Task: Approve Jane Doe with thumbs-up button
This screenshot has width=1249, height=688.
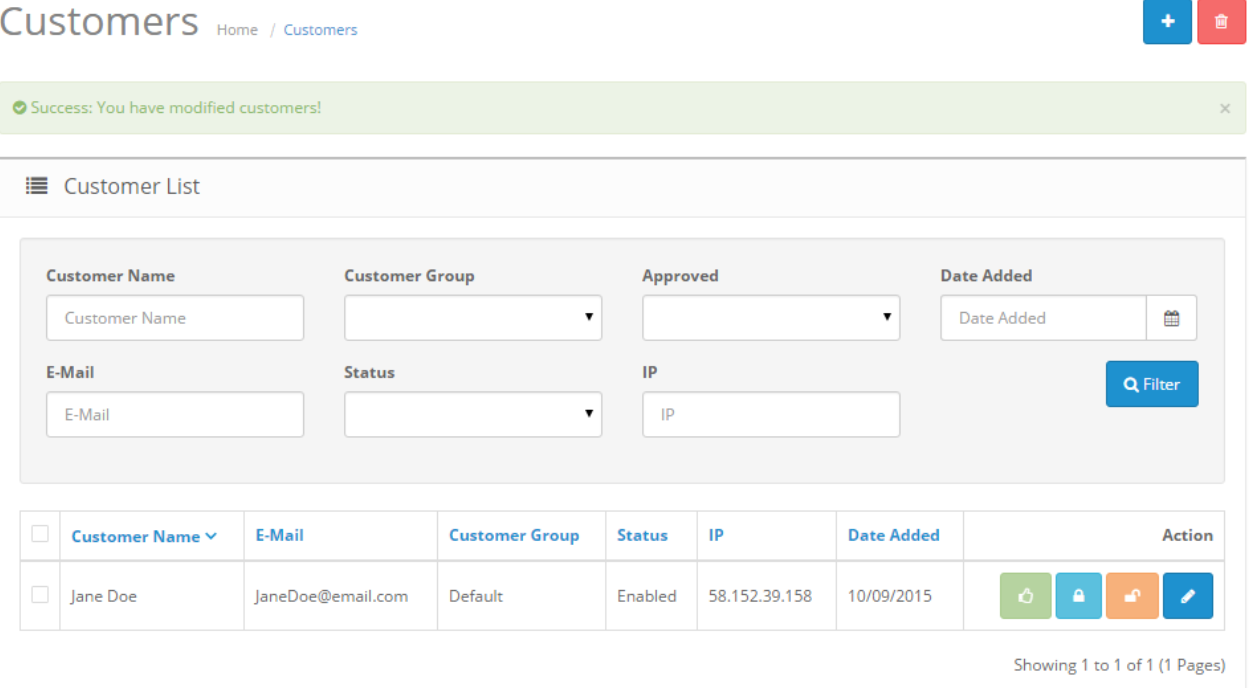Action: (x=1025, y=596)
